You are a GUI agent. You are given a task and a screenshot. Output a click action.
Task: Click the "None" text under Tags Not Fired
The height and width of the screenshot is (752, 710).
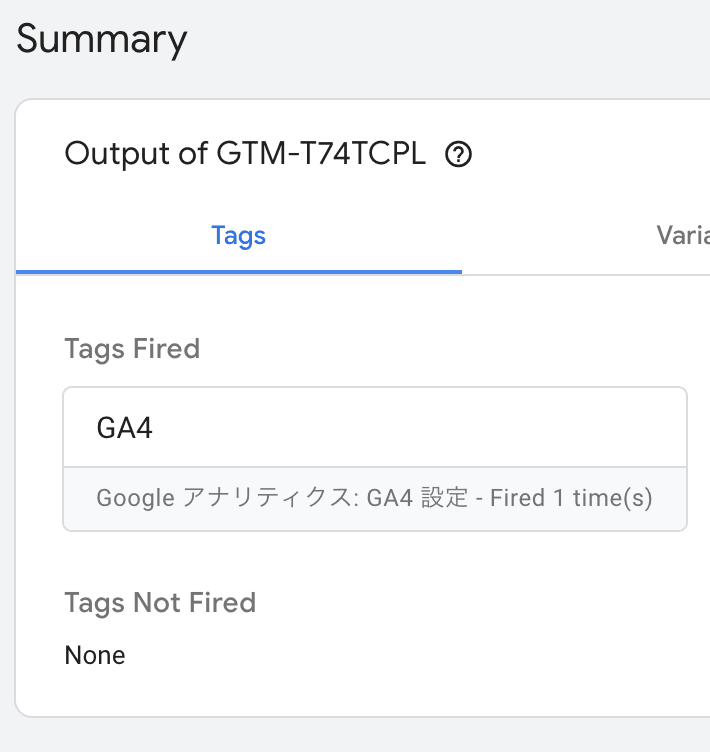[95, 655]
